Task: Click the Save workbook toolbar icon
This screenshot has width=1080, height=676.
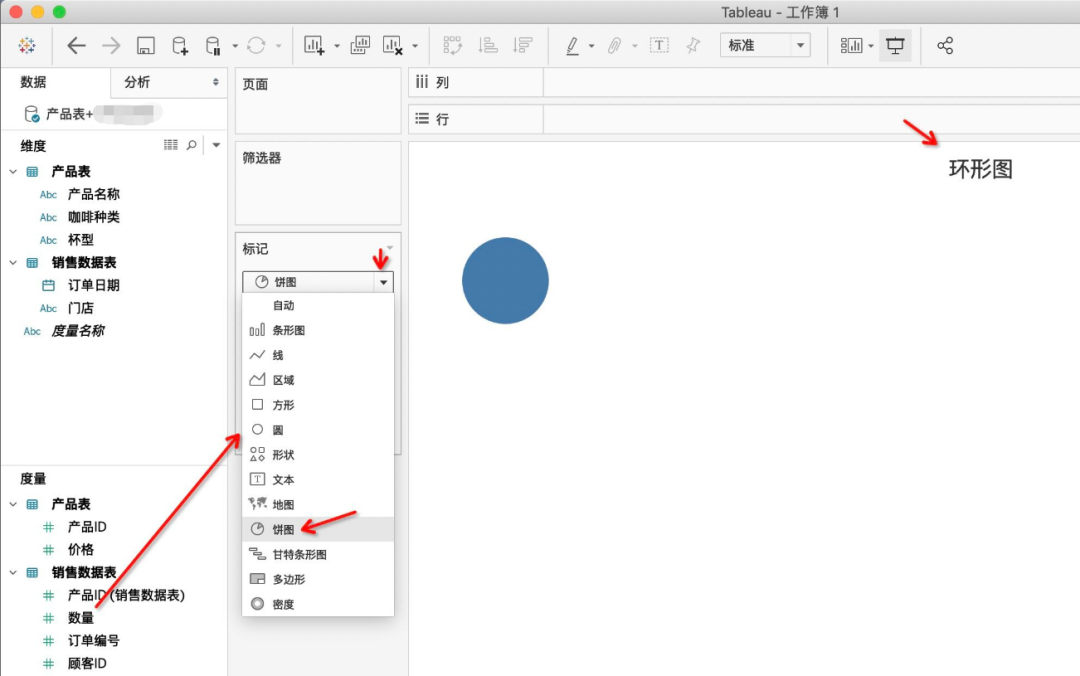Action: (146, 46)
